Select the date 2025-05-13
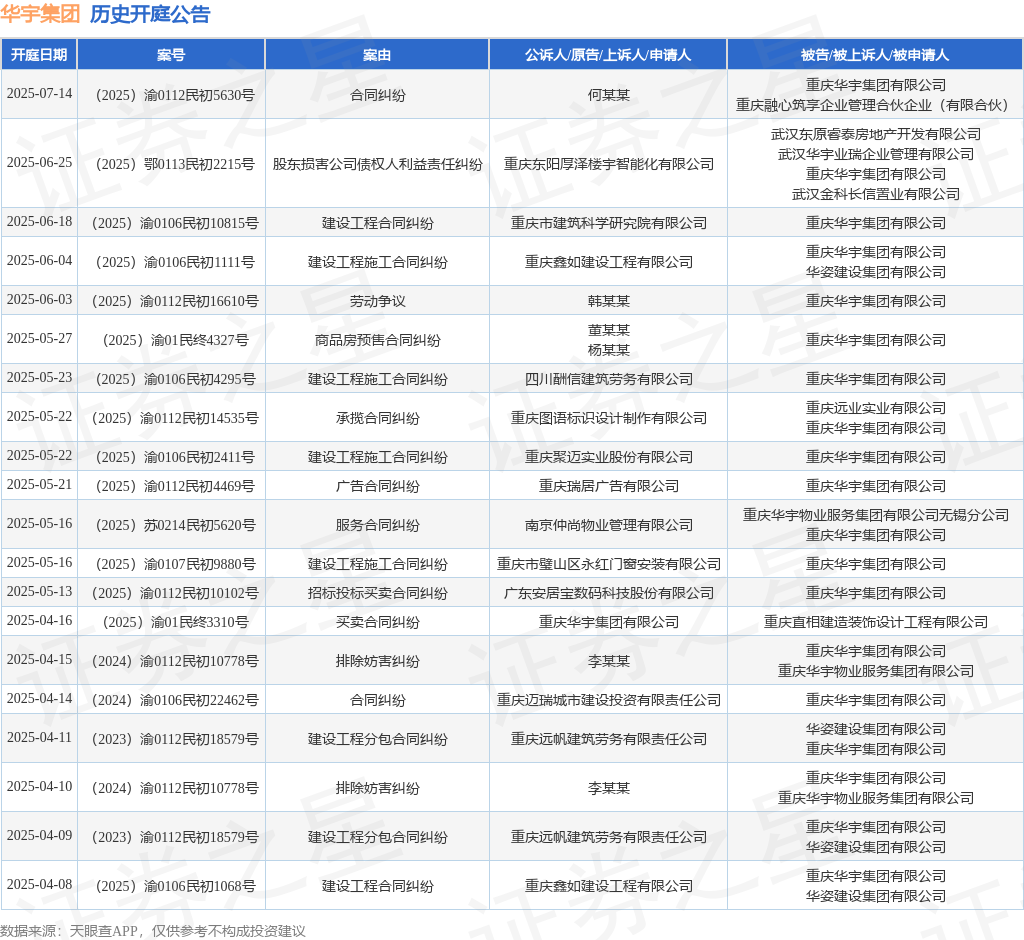This screenshot has width=1024, height=940. click(39, 592)
